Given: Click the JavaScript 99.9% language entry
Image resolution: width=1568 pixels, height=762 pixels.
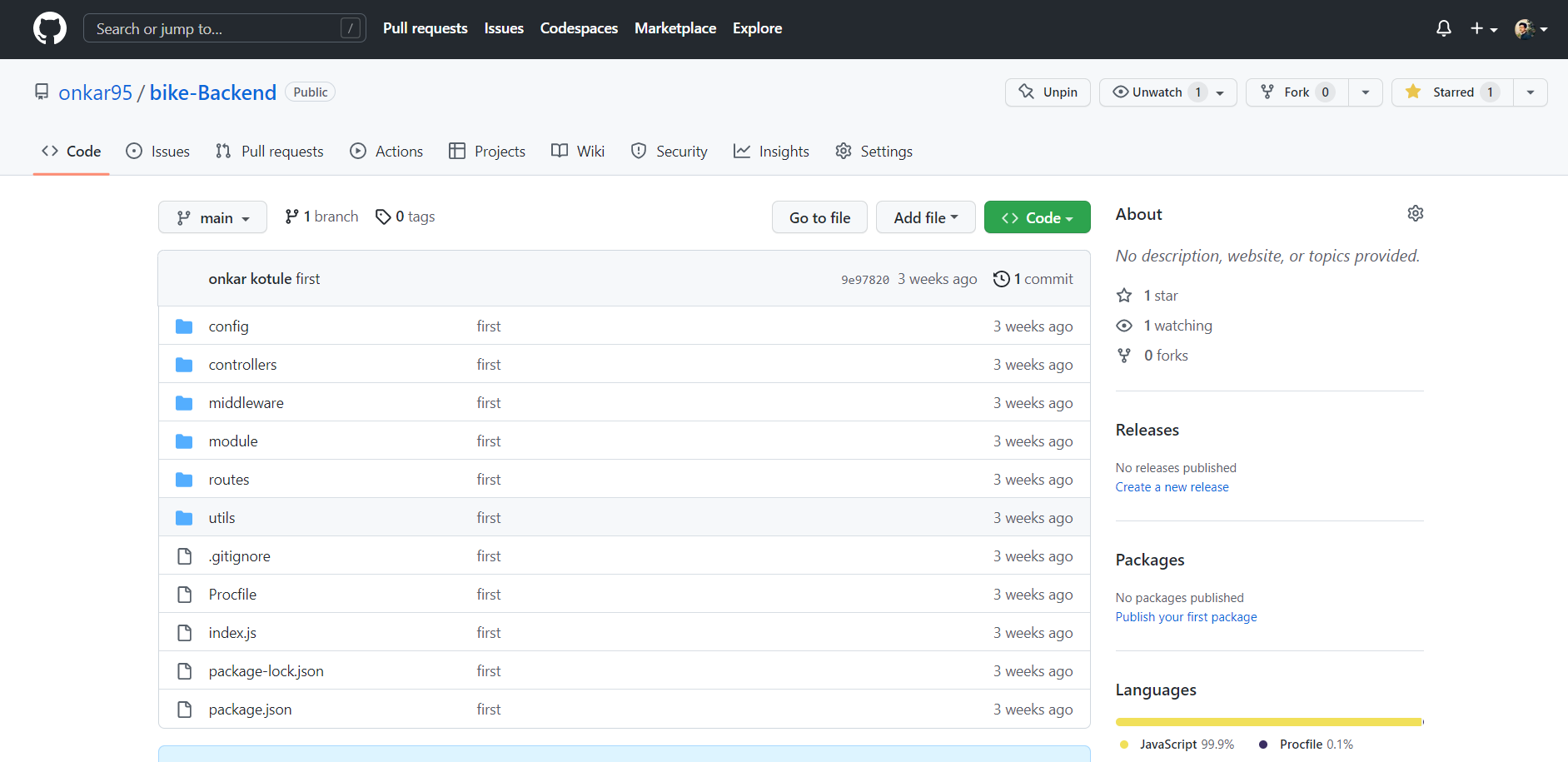Looking at the screenshot, I should point(1177,745).
